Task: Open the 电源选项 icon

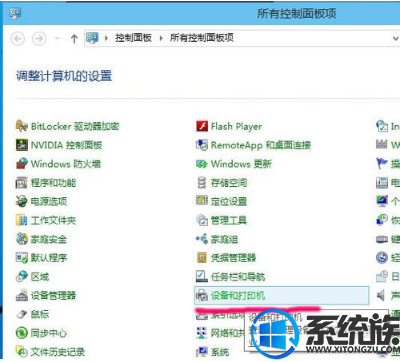Action: click(x=22, y=201)
